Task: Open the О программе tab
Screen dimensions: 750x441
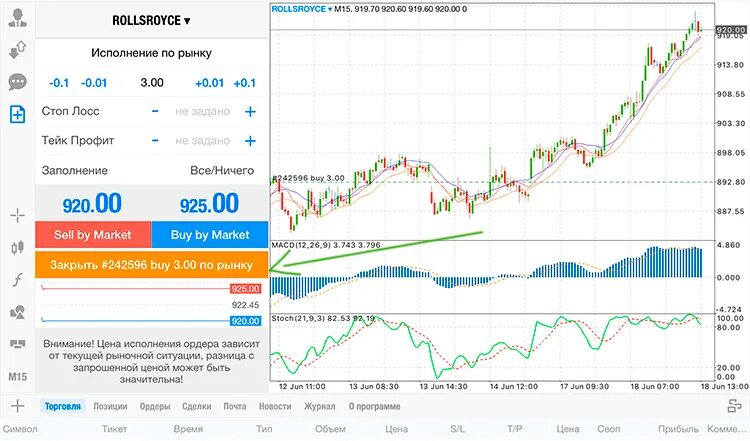Action: click(375, 406)
